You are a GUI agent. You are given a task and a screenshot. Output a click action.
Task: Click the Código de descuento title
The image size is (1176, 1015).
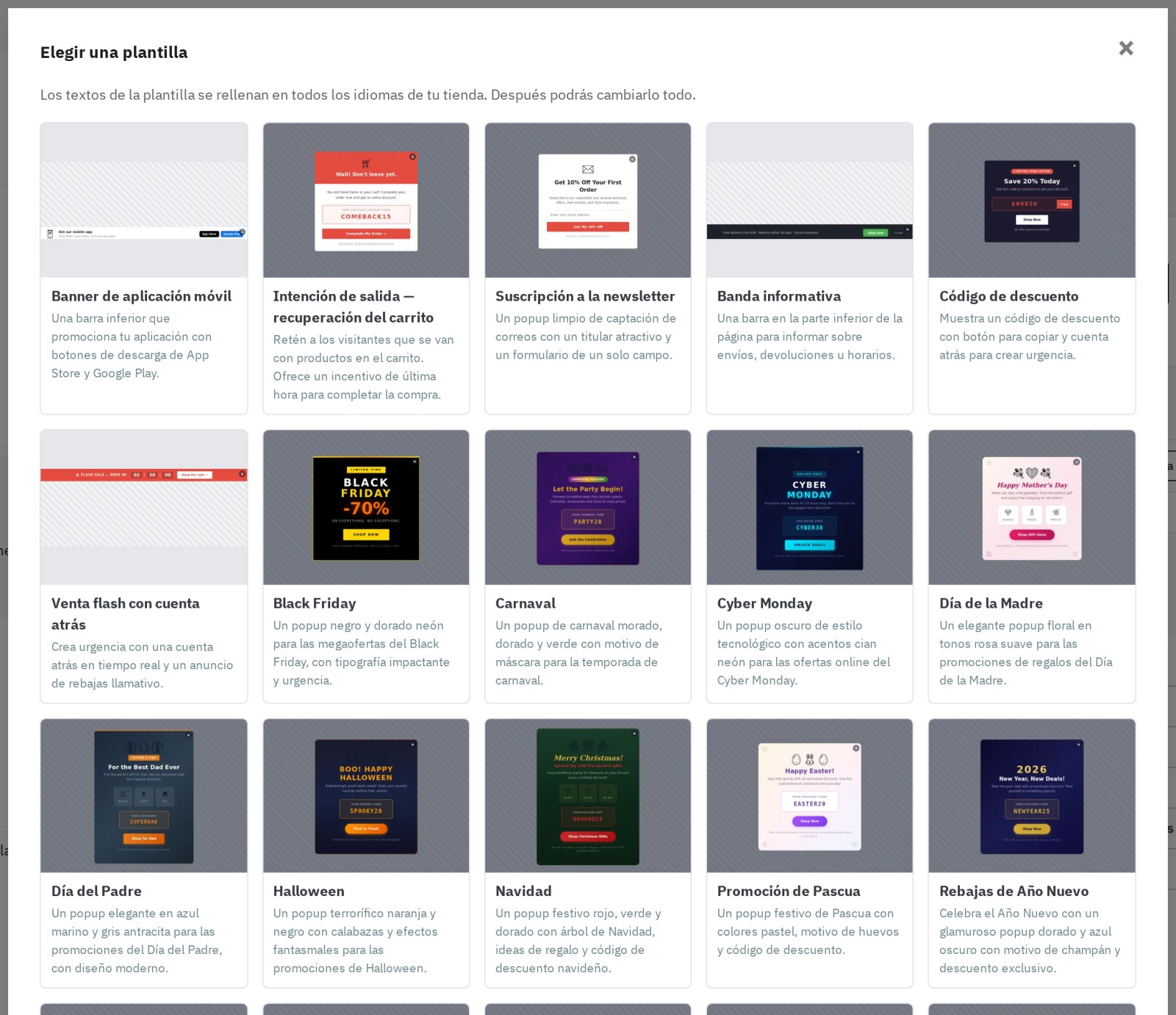point(1009,296)
